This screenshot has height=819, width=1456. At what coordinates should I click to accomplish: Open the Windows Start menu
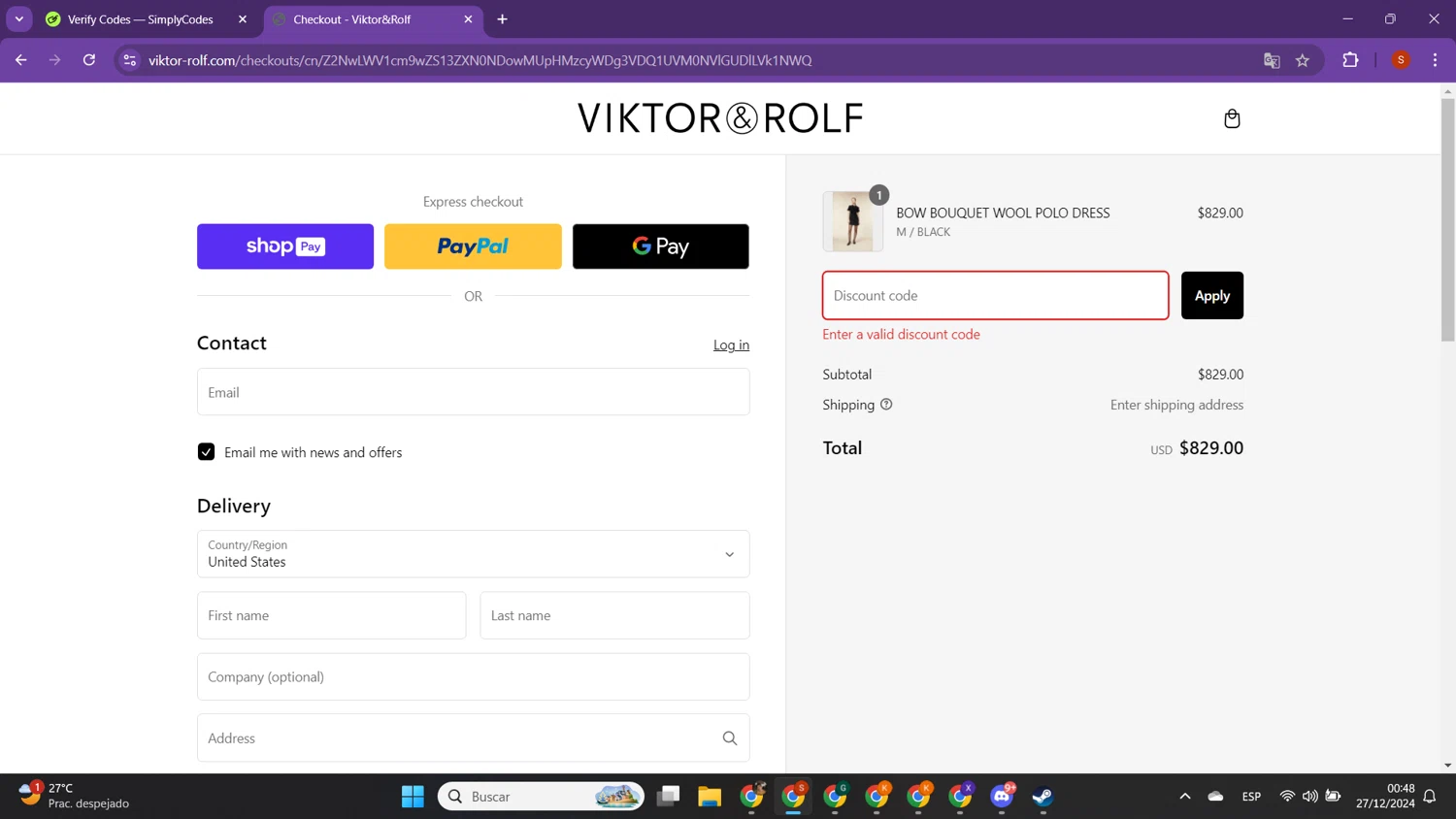(413, 797)
